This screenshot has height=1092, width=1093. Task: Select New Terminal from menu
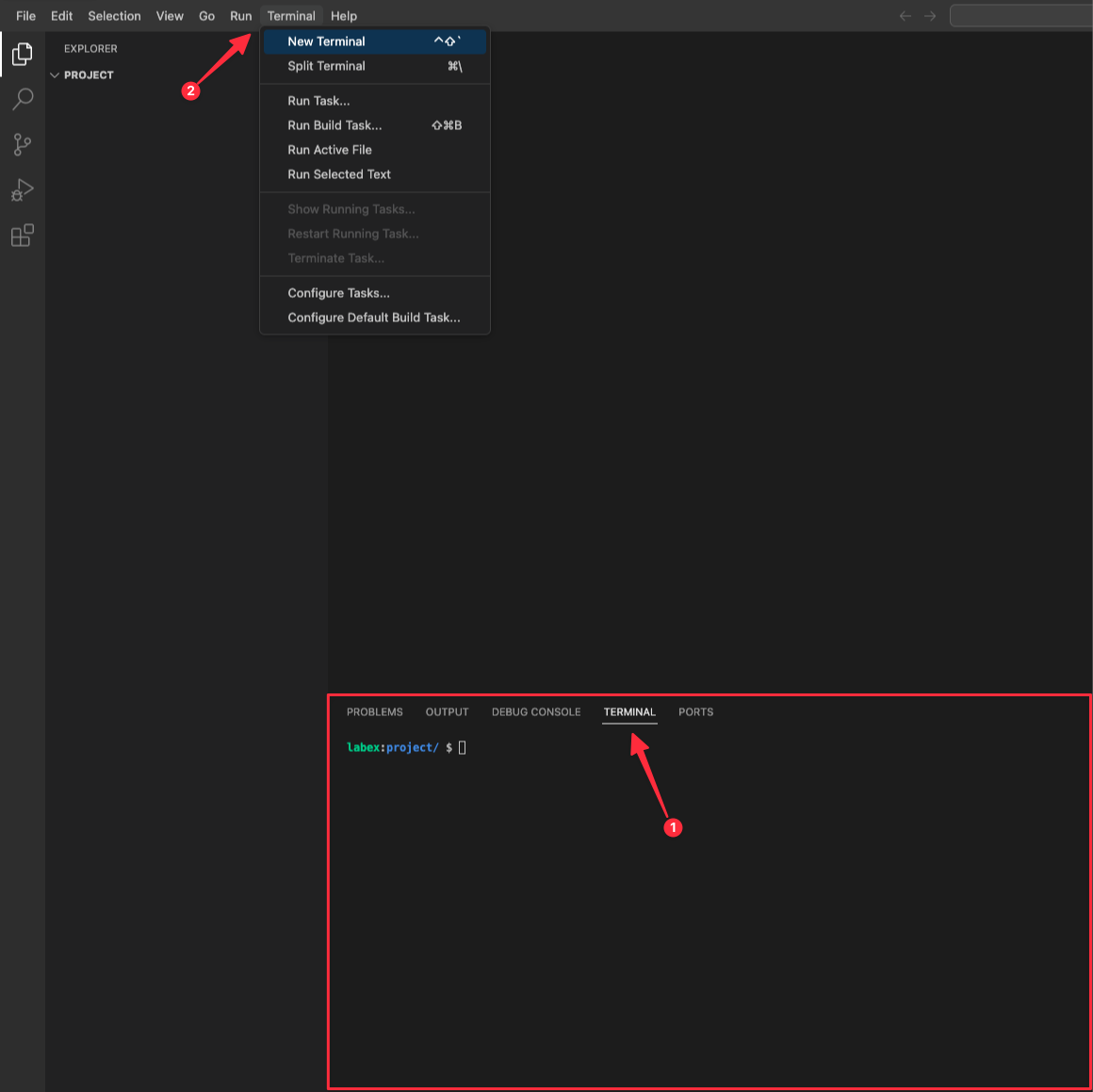point(326,41)
